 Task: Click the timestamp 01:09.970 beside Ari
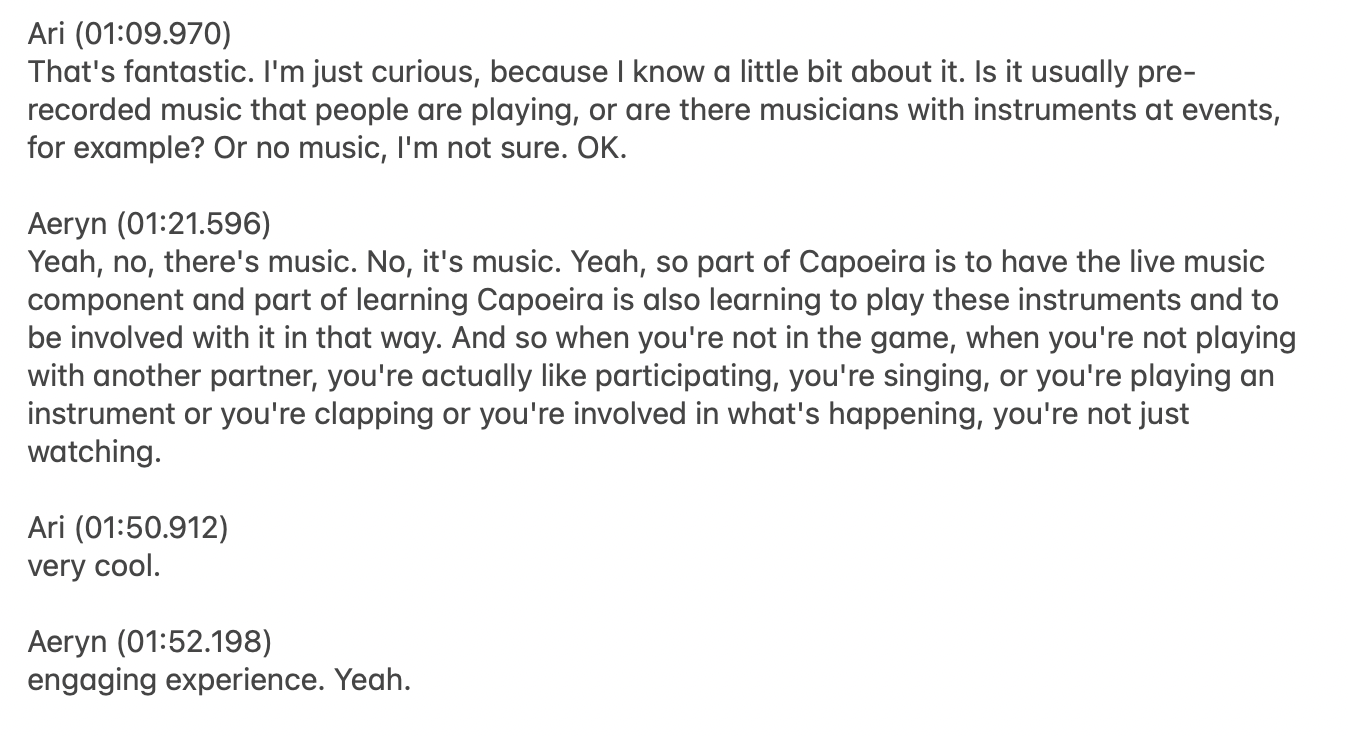tap(155, 34)
